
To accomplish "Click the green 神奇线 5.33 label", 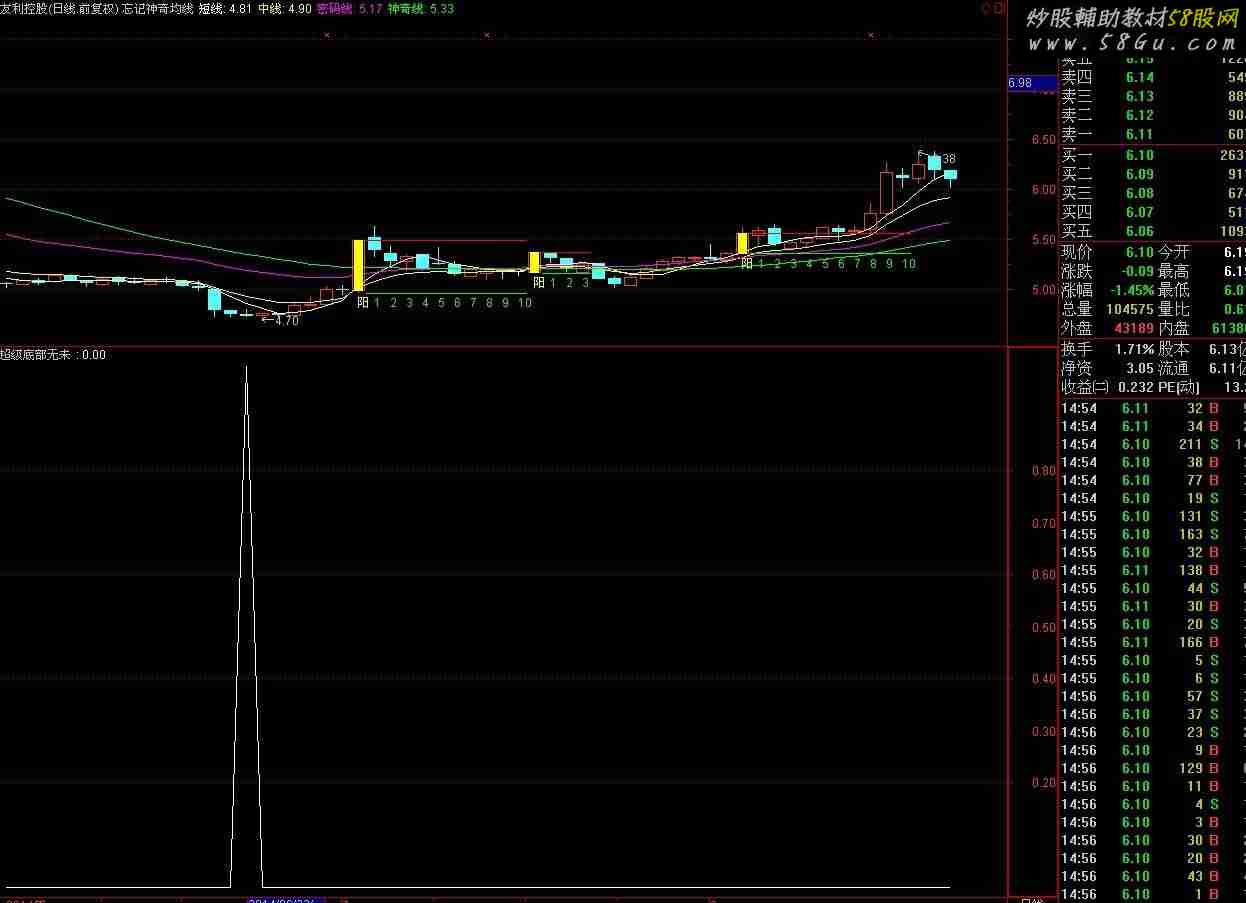I will point(421,8).
